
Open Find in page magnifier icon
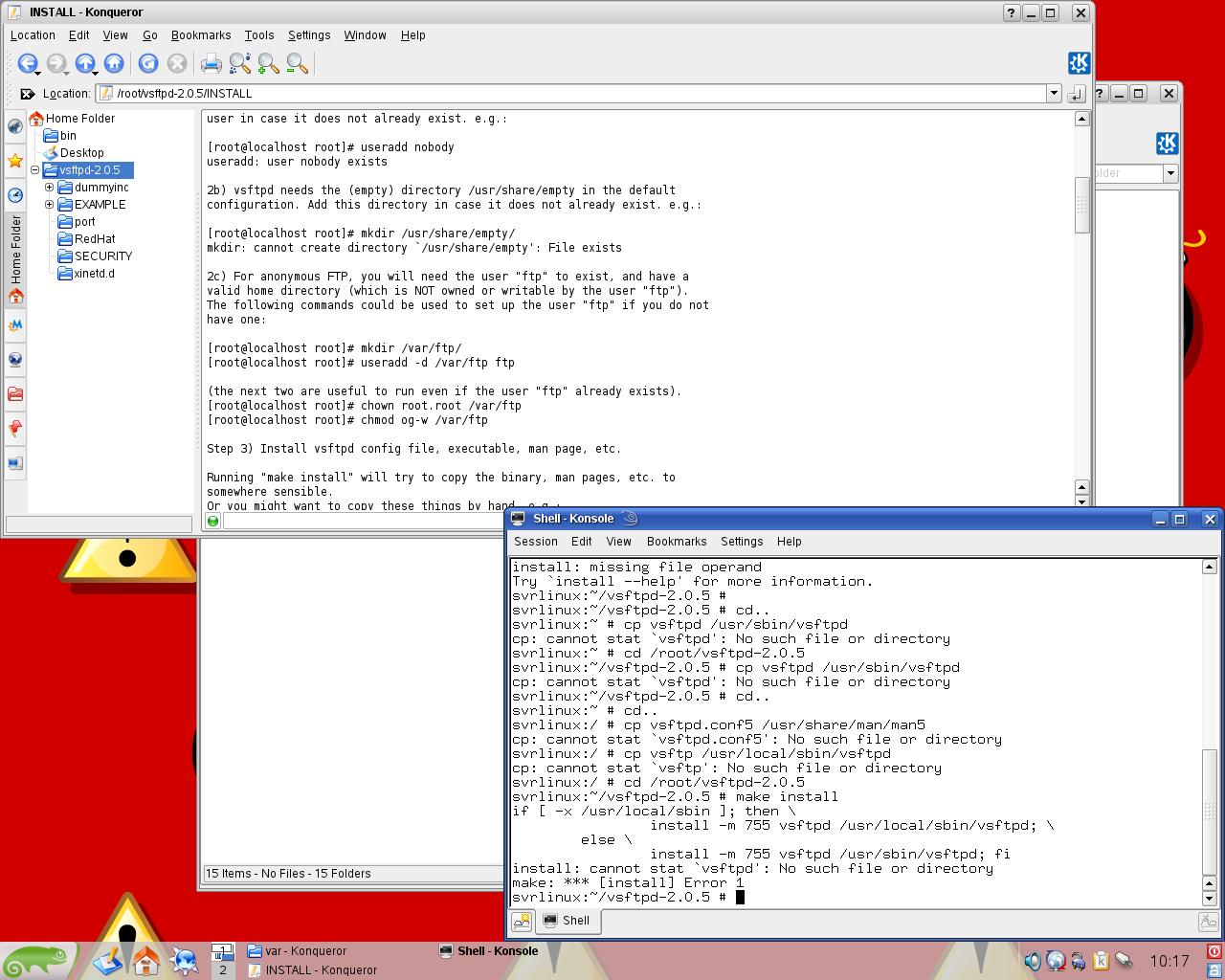[240, 64]
